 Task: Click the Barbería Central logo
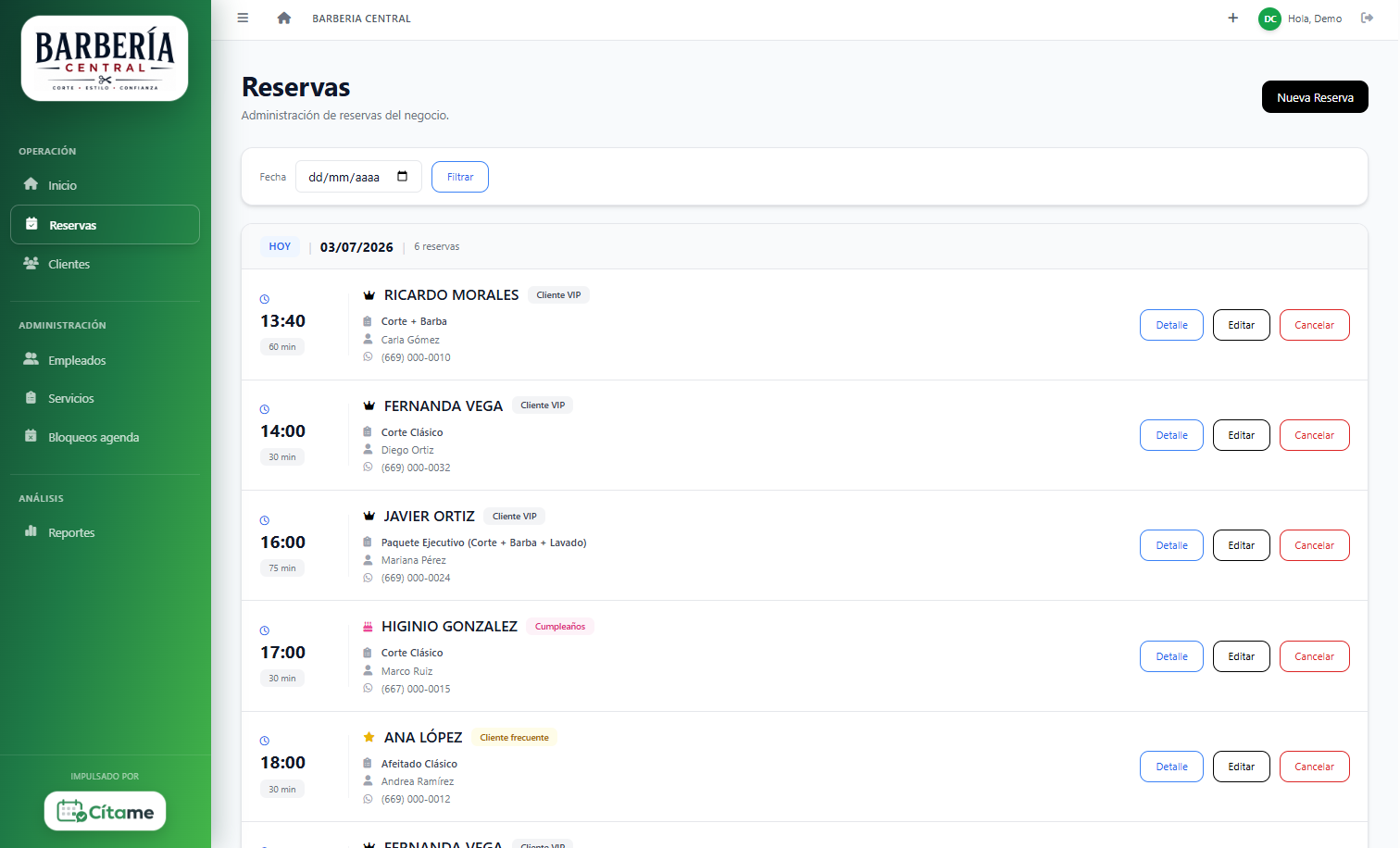[105, 58]
